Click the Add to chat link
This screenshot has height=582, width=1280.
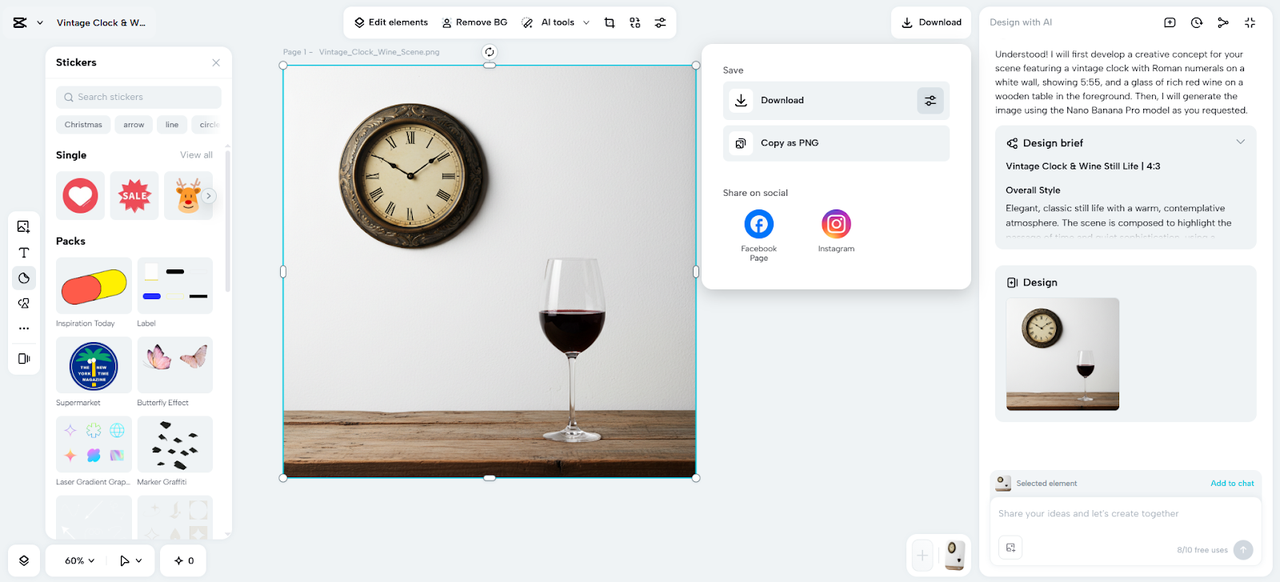point(1231,483)
